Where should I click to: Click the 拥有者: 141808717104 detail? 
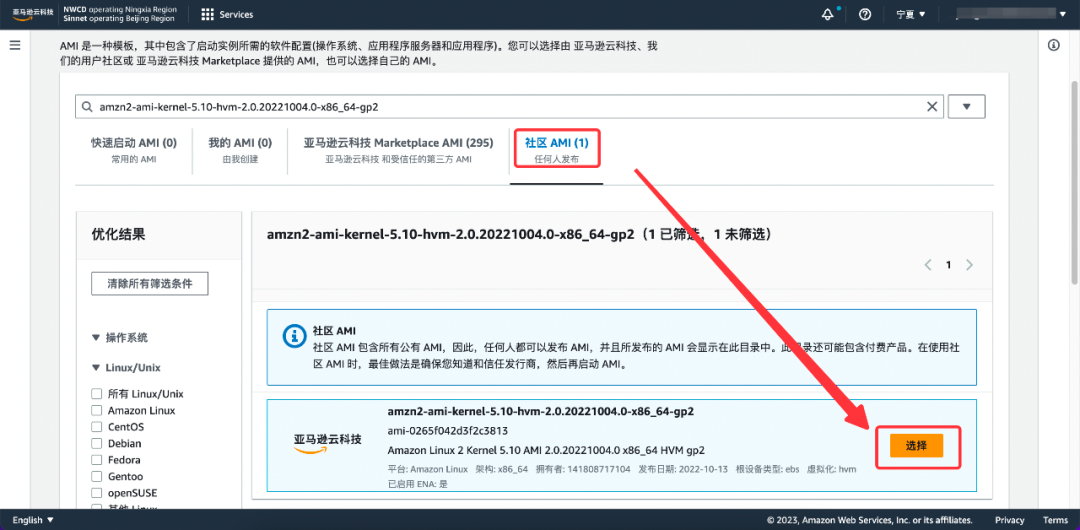(583, 469)
